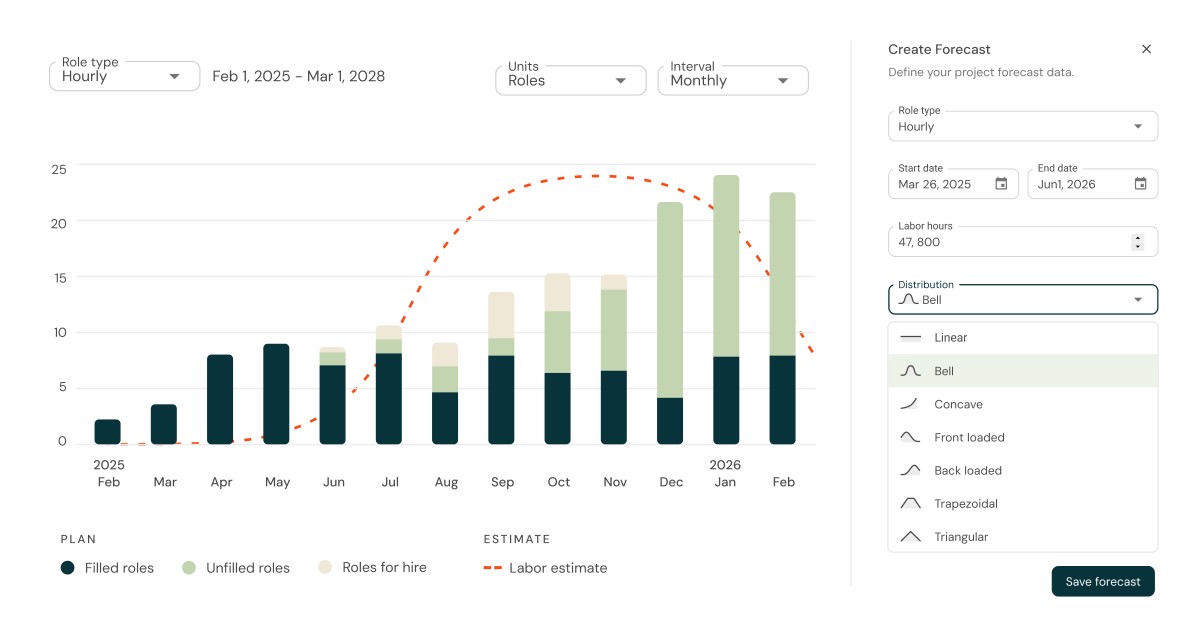Select Concave from the distribution list

pyautogui.click(x=1023, y=404)
